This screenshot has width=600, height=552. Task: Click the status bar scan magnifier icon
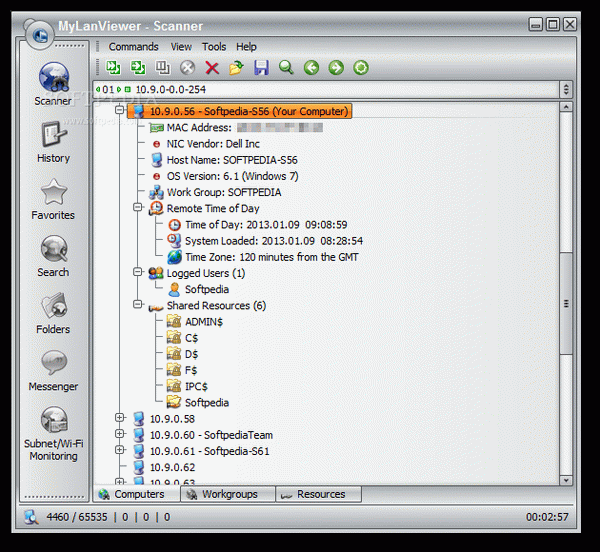31,517
